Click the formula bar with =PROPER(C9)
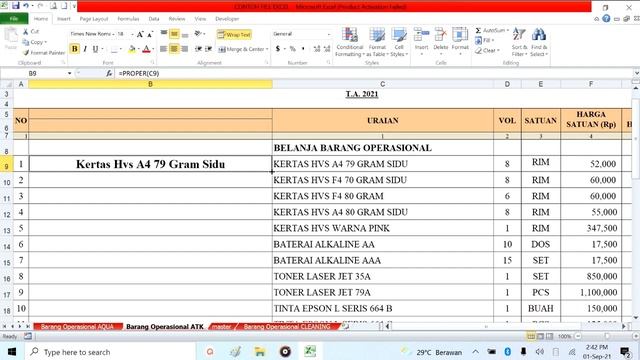This screenshot has height=360, width=640. click(373, 73)
